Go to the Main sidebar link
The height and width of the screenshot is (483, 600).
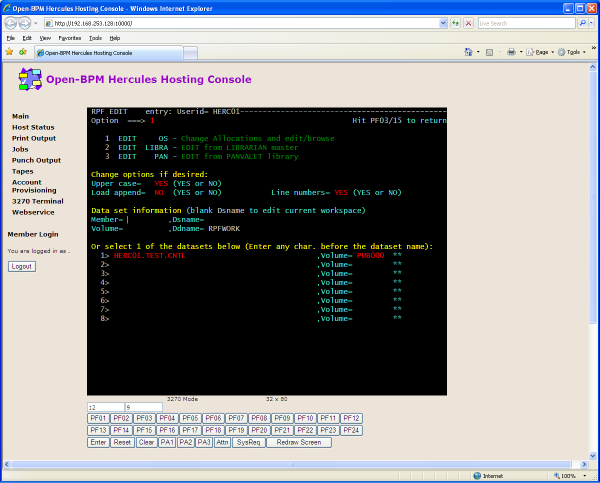(20, 116)
